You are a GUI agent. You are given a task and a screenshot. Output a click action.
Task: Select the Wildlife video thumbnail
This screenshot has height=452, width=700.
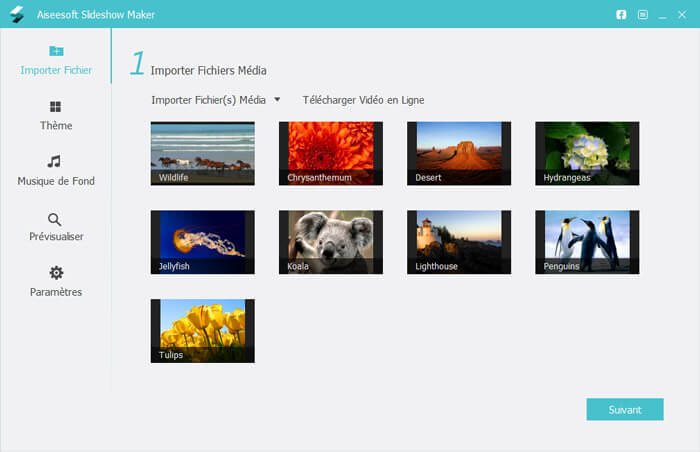click(x=203, y=153)
